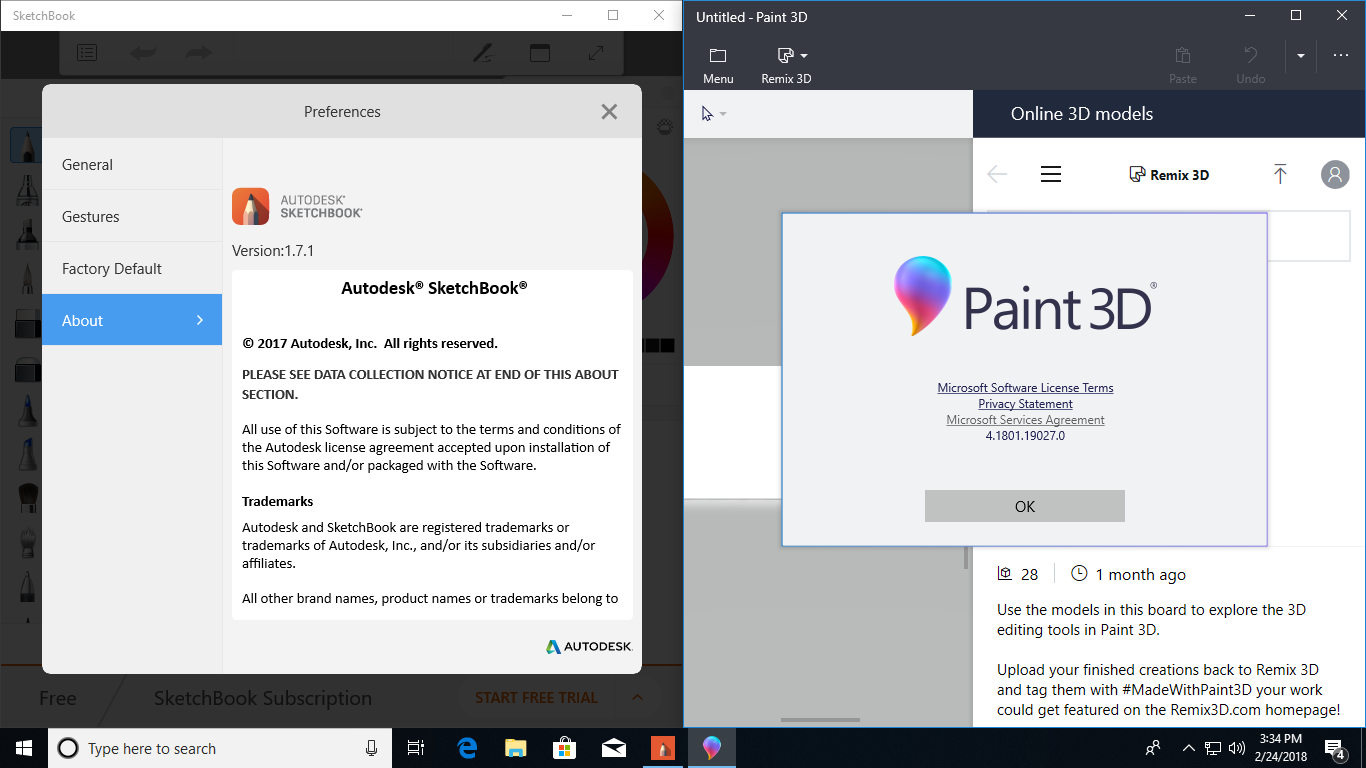Image resolution: width=1366 pixels, height=768 pixels.
Task: Click the SketchBook fullscreen arrows icon
Action: pyautogui.click(x=596, y=53)
